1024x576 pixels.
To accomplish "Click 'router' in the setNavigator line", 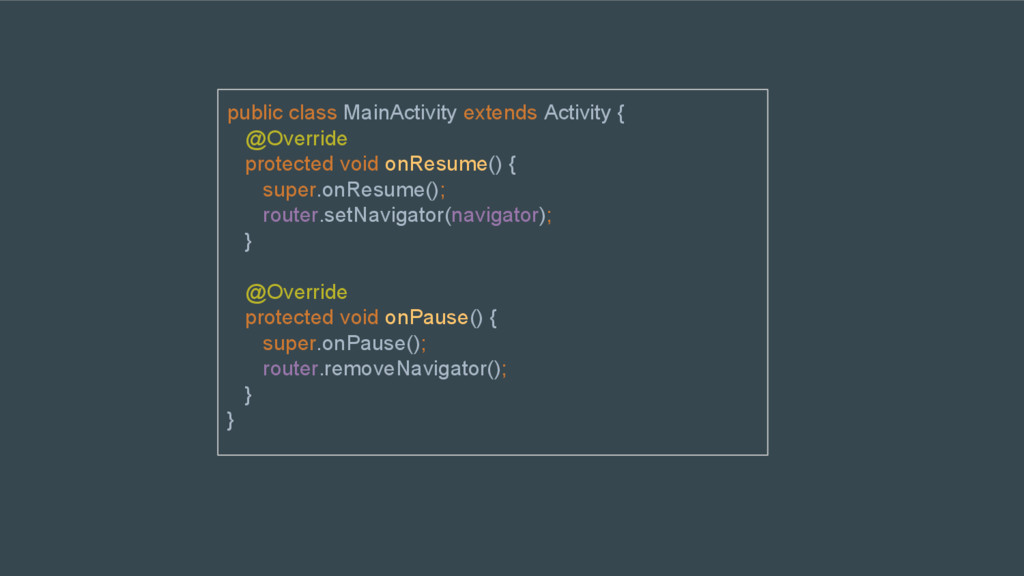I will (290, 216).
